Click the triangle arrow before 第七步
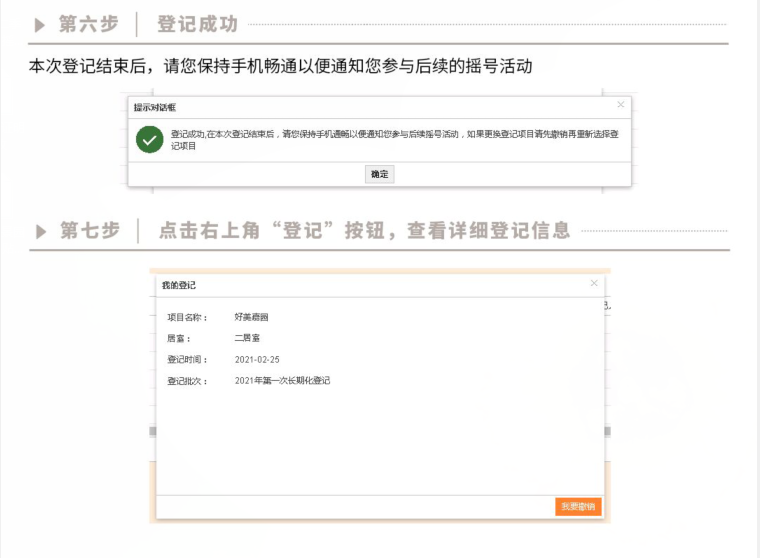 41,231
